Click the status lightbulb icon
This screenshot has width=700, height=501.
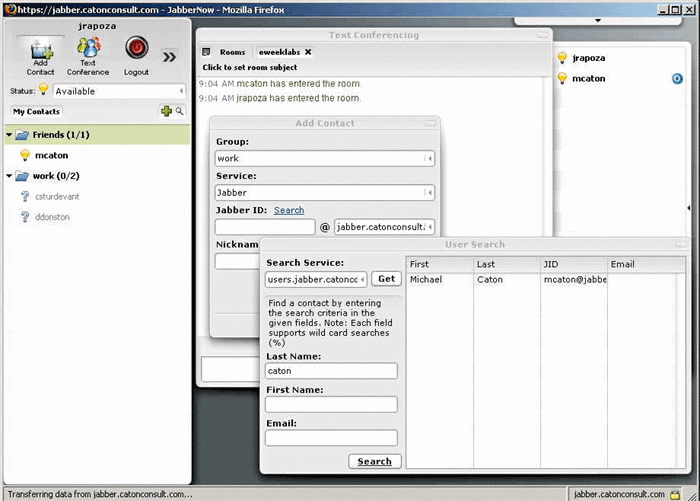pyautogui.click(x=43, y=89)
